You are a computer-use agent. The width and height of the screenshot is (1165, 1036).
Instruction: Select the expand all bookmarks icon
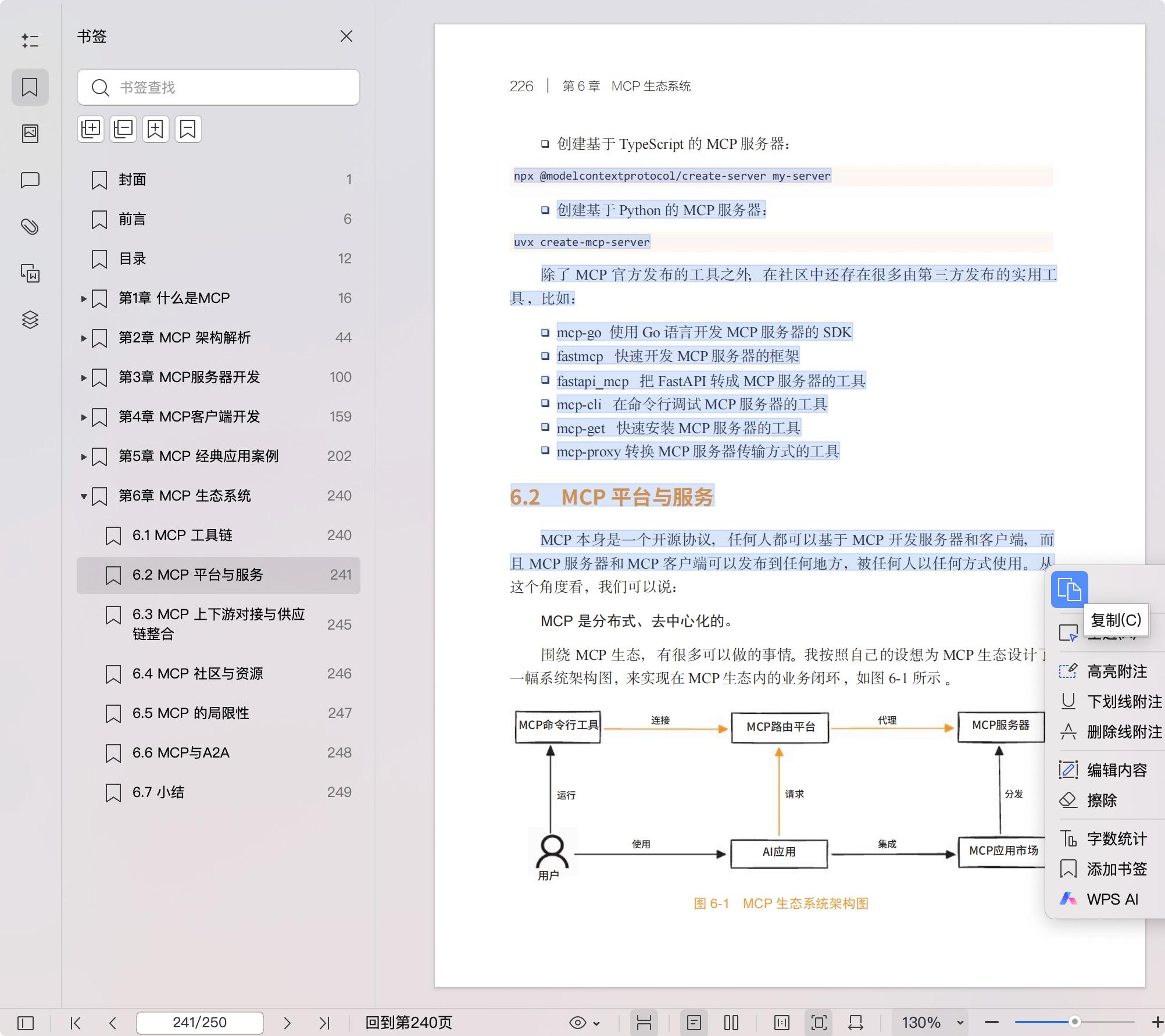coord(90,128)
